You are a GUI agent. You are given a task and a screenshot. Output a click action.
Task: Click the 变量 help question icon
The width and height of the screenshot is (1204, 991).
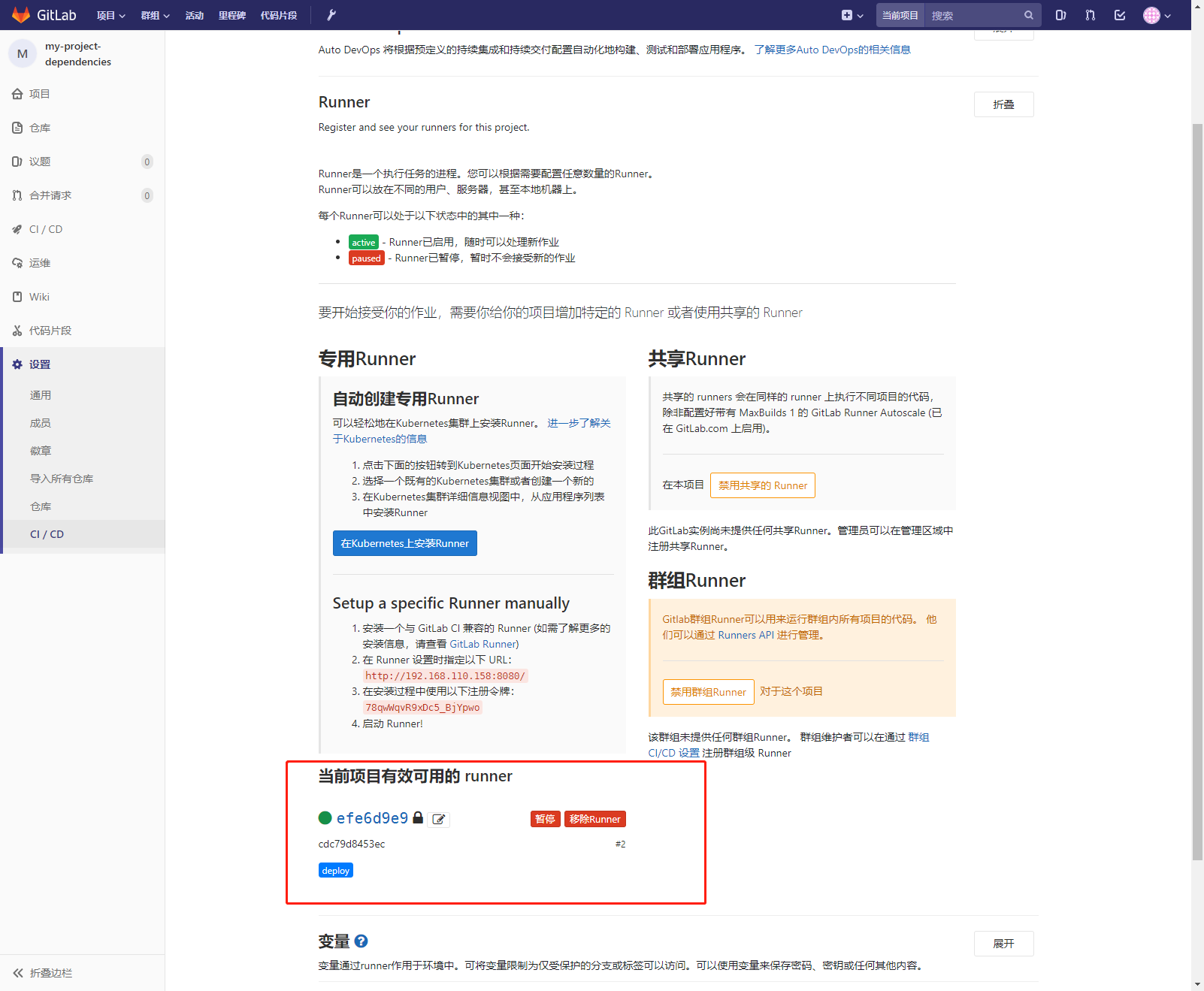point(361,941)
